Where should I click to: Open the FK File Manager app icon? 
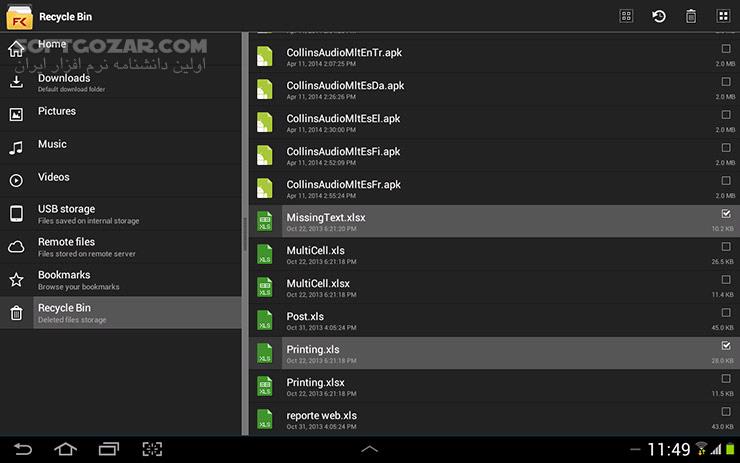(19, 17)
